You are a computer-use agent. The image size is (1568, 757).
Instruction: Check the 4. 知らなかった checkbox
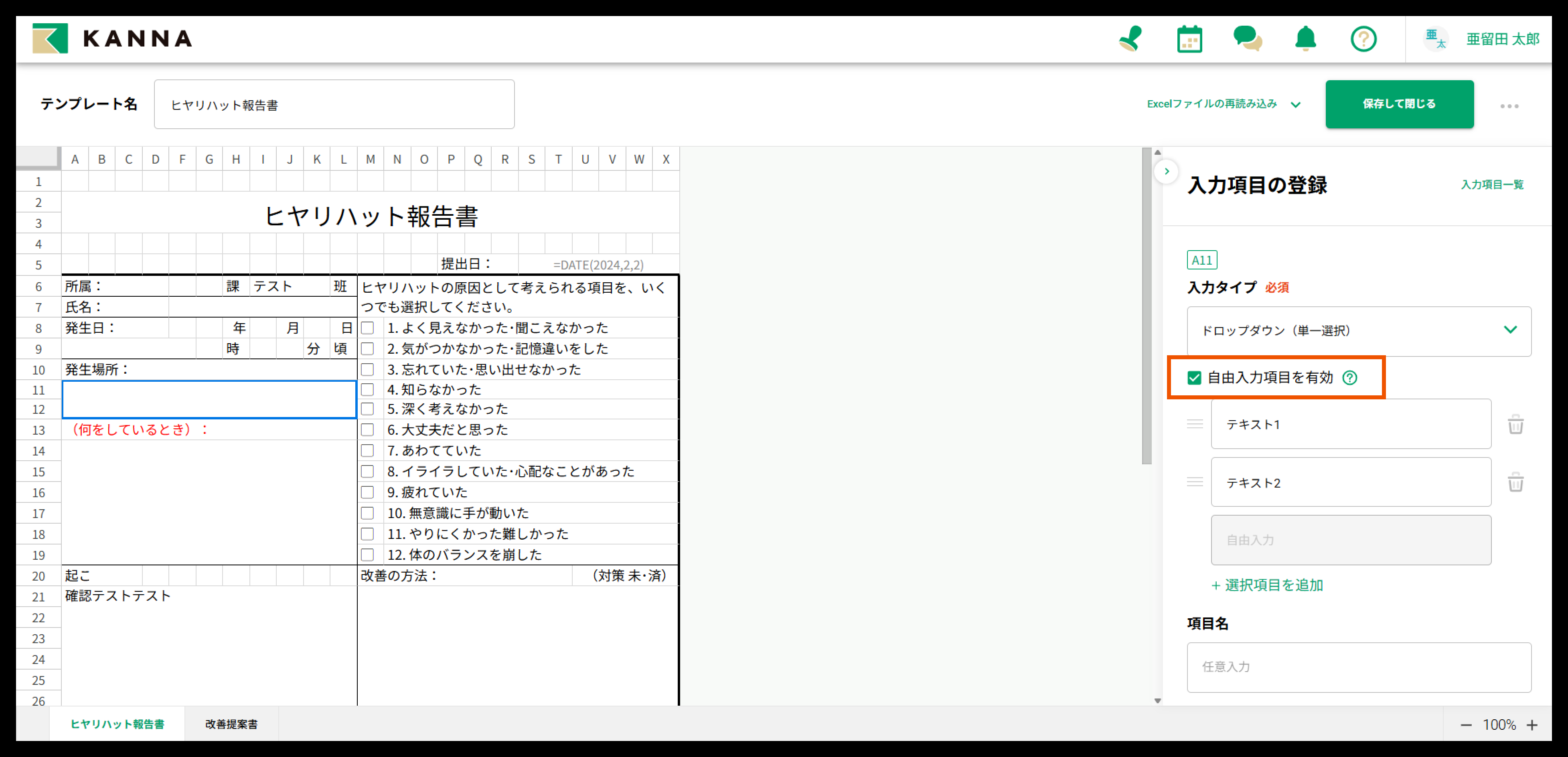(368, 389)
